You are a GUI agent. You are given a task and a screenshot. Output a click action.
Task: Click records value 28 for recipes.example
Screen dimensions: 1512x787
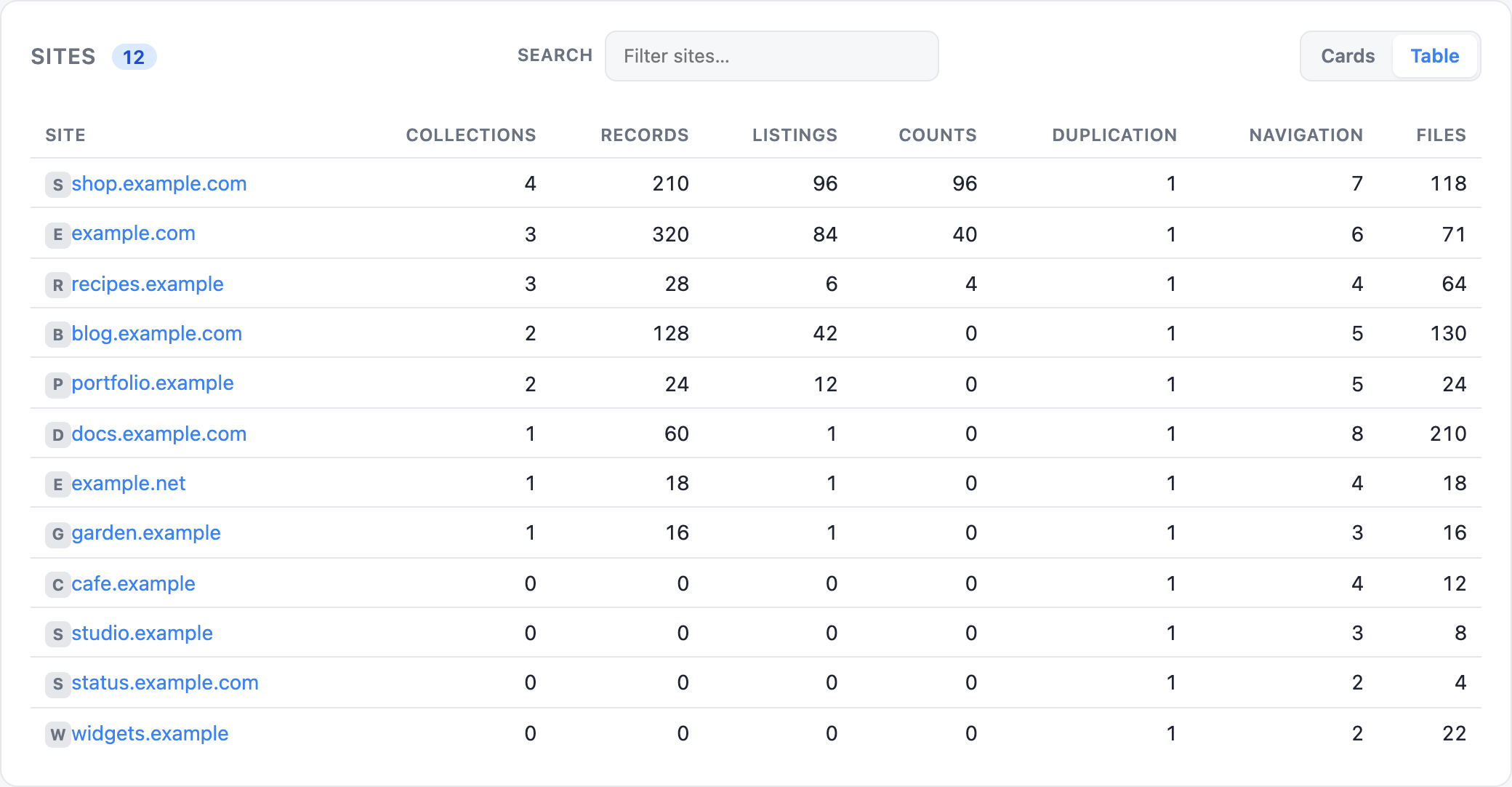676,284
